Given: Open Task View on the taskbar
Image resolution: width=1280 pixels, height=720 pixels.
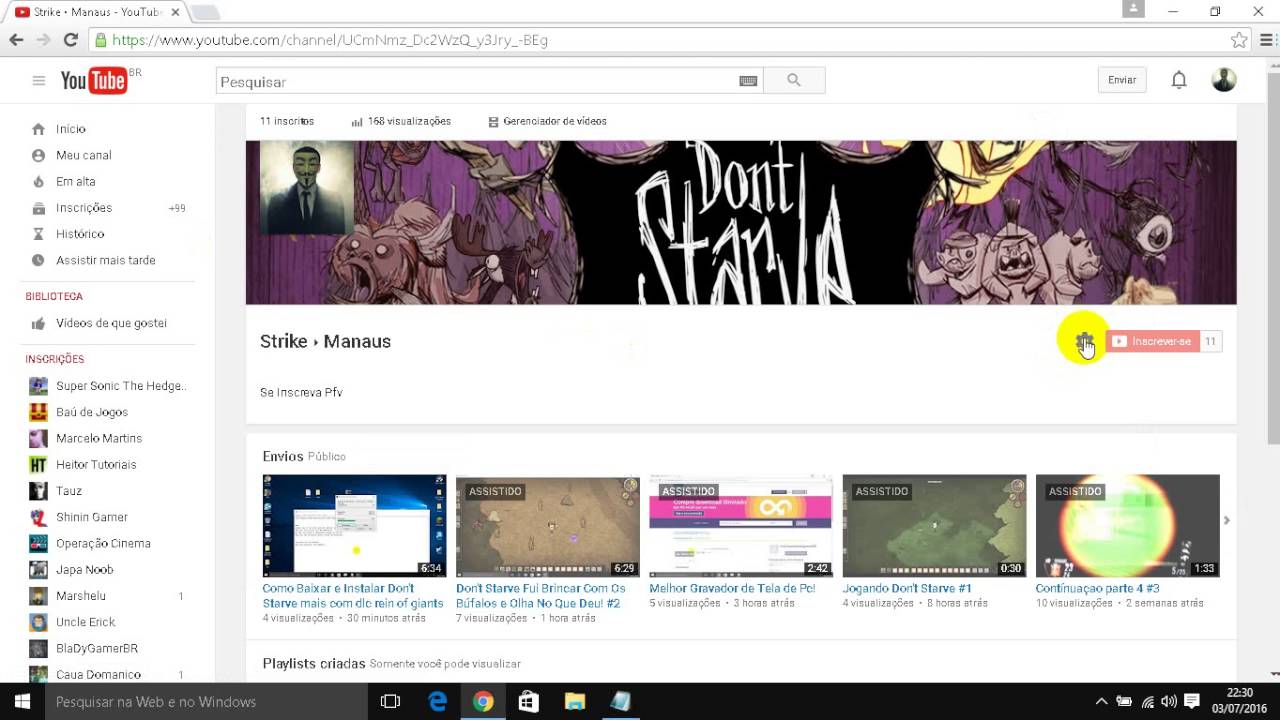Looking at the screenshot, I should click(x=391, y=702).
